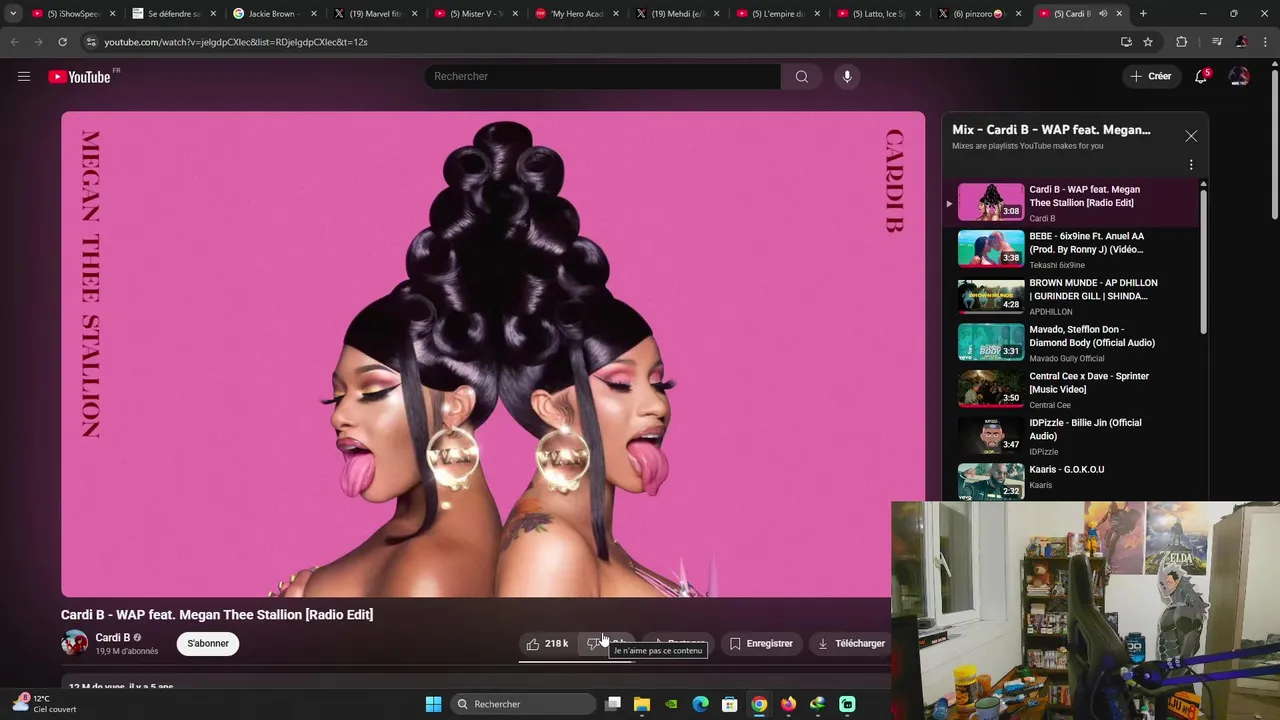Open Microsoft Store from the taskbar
This screenshot has width=1280, height=720.
pyautogui.click(x=730, y=704)
